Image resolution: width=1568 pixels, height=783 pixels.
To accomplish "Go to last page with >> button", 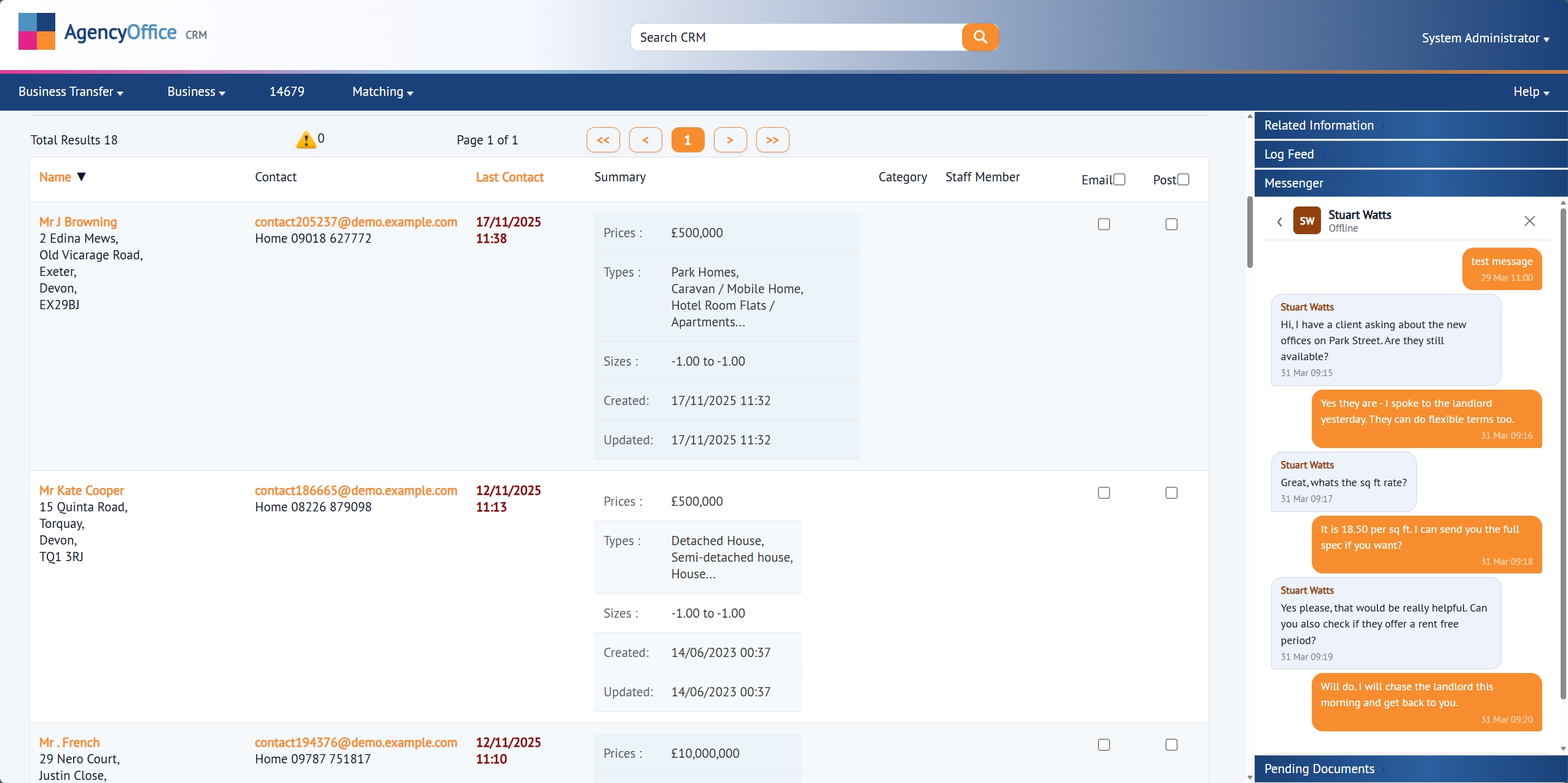I will (x=772, y=140).
